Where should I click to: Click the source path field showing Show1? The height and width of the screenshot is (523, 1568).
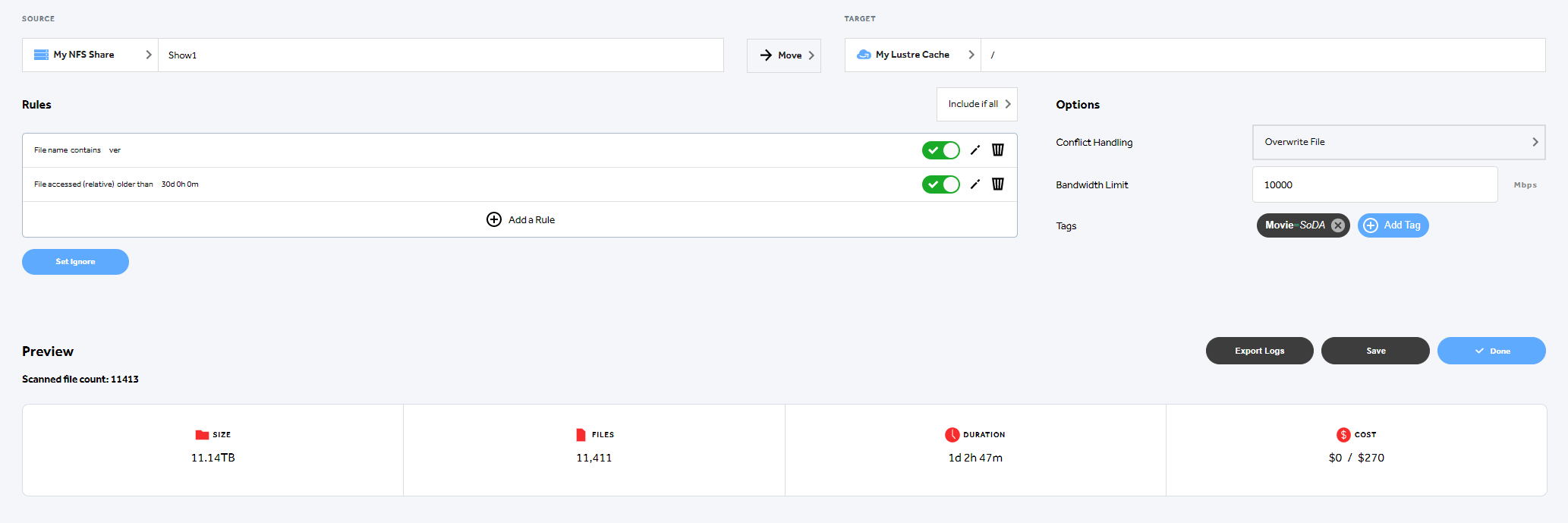click(441, 55)
